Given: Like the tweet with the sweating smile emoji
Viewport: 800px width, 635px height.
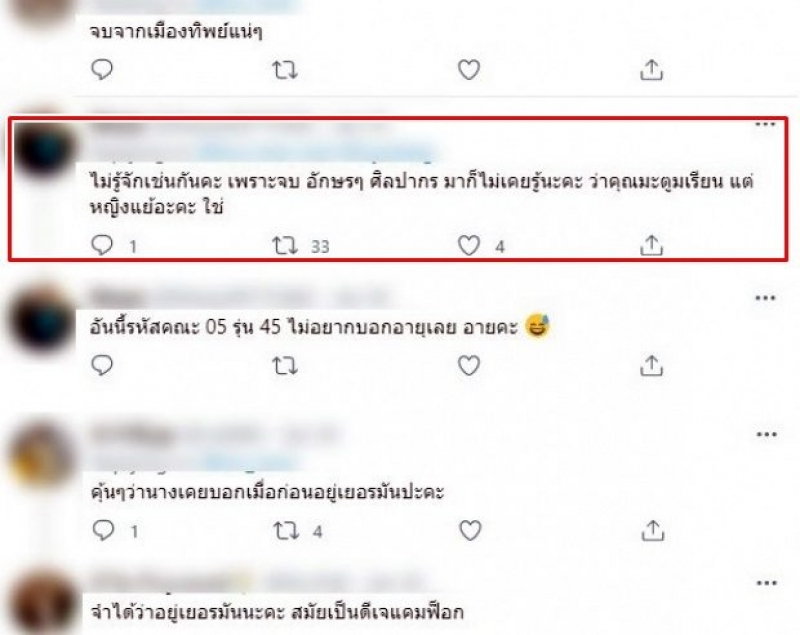Looking at the screenshot, I should pos(468,365).
